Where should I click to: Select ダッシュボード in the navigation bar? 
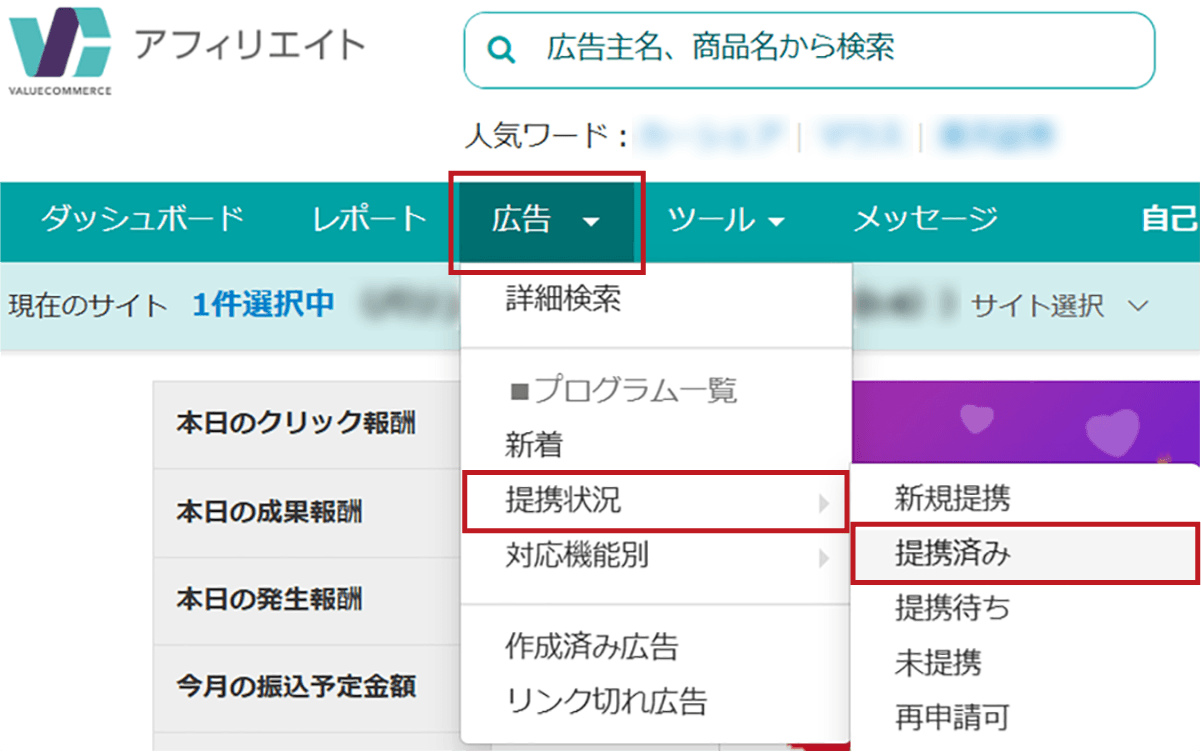[x=142, y=218]
